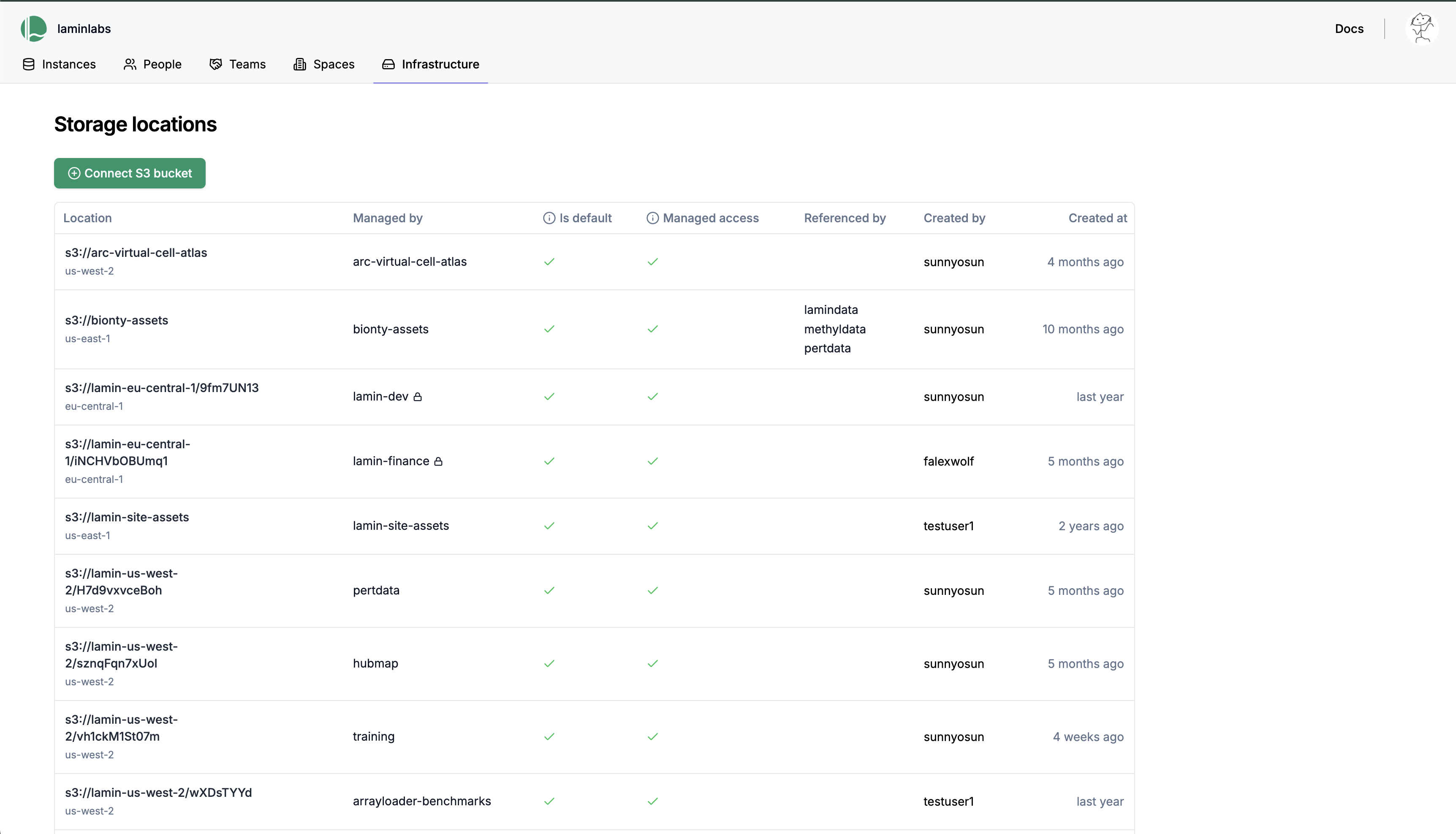Image resolution: width=1456 pixels, height=834 pixels.
Task: Click the laminlabs organization name
Action: coord(84,29)
